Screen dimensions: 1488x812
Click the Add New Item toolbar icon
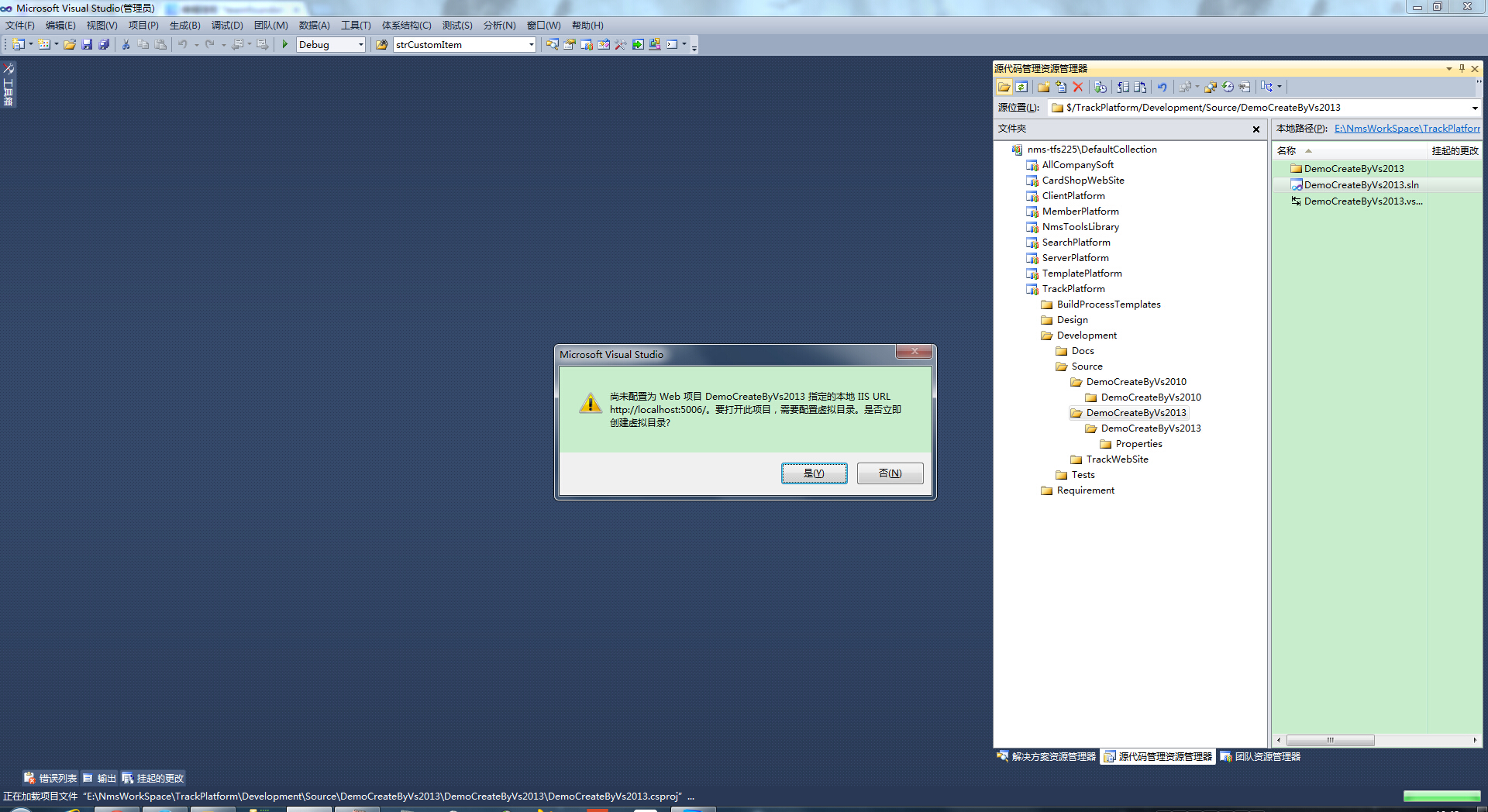44,44
